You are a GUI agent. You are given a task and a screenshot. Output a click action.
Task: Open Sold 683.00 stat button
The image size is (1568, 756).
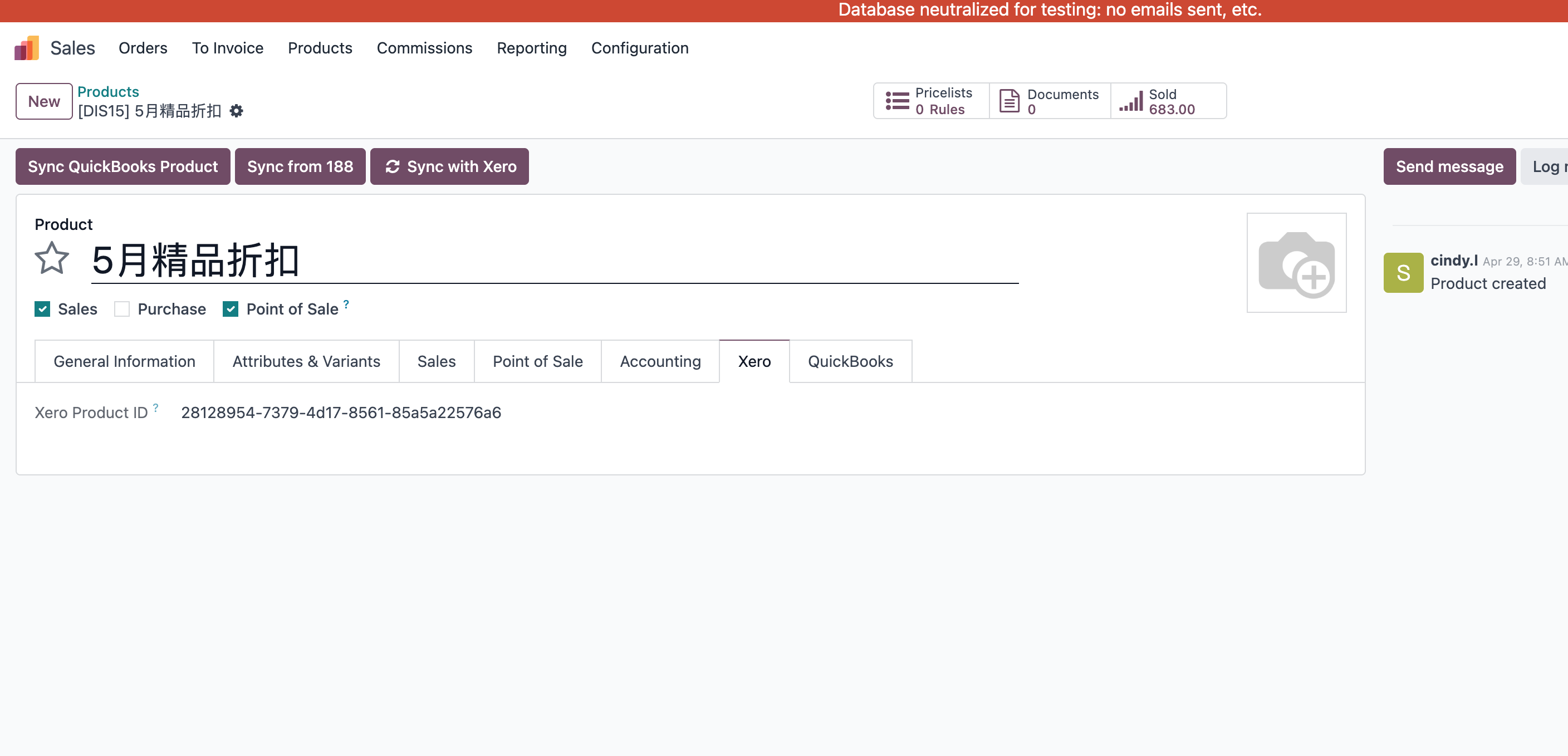point(1169,101)
